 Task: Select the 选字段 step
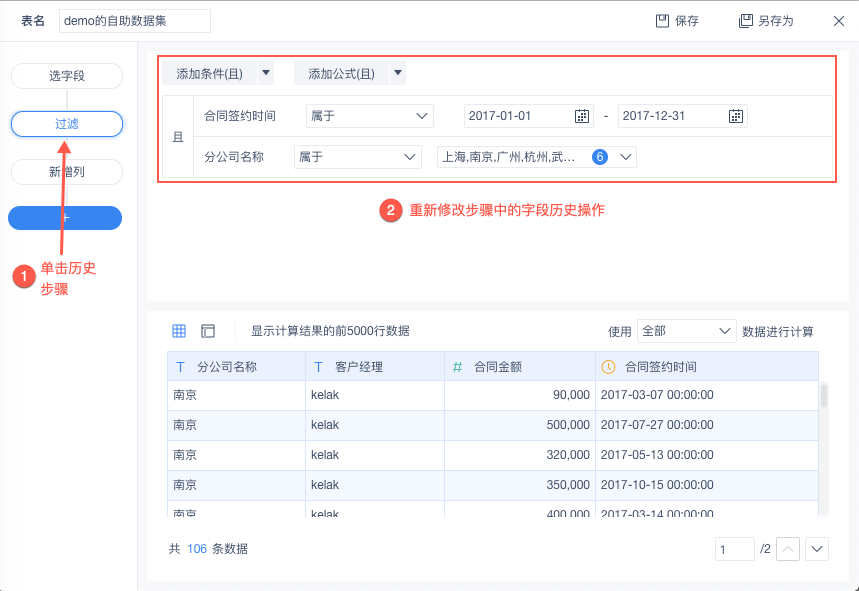pyautogui.click(x=66, y=76)
